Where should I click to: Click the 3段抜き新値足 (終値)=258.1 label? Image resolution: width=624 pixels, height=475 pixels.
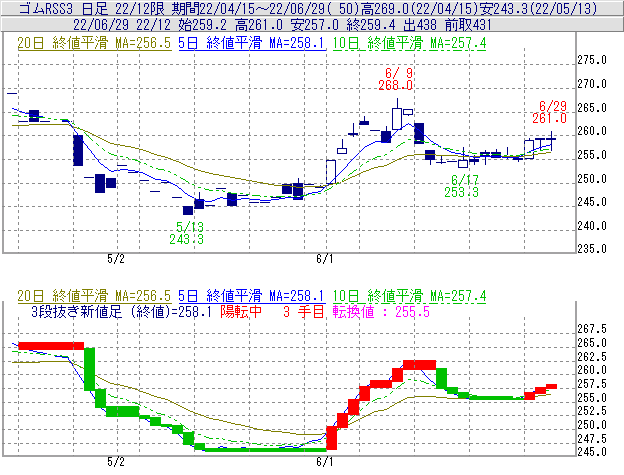121,311
